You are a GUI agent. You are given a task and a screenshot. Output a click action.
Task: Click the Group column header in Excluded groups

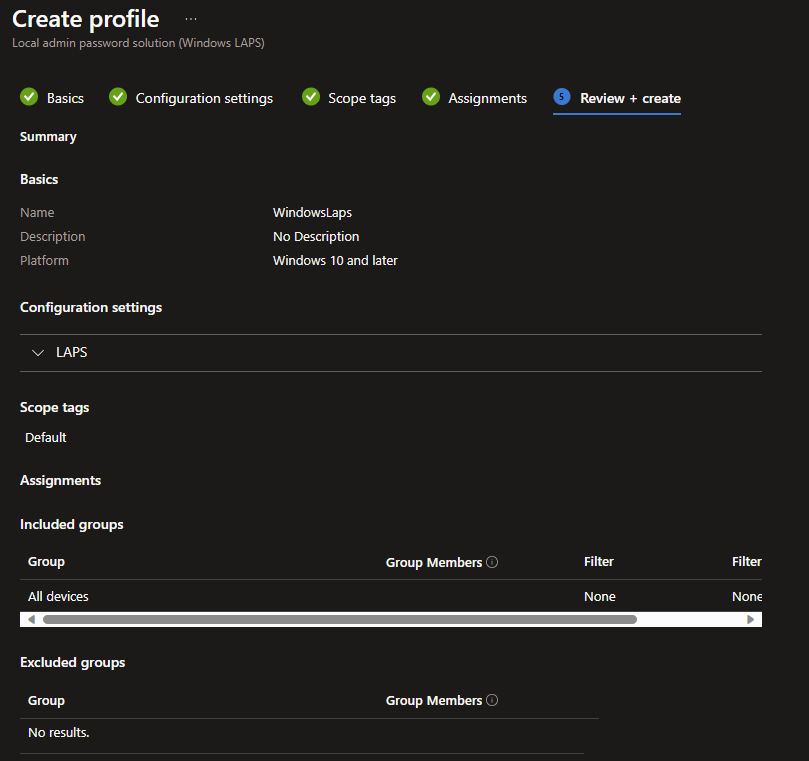(x=46, y=700)
